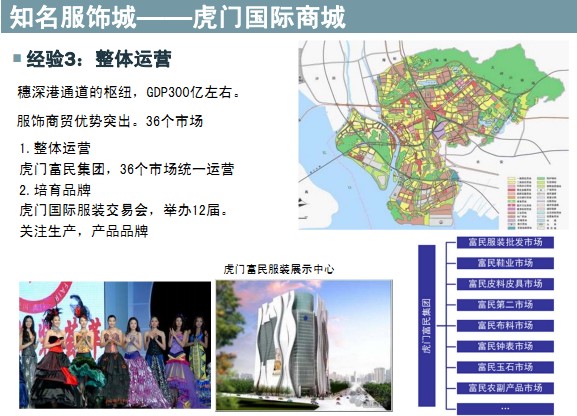Click the 虎门富民服装展示中心 caption
The width and height of the screenshot is (577, 416).
279,269
